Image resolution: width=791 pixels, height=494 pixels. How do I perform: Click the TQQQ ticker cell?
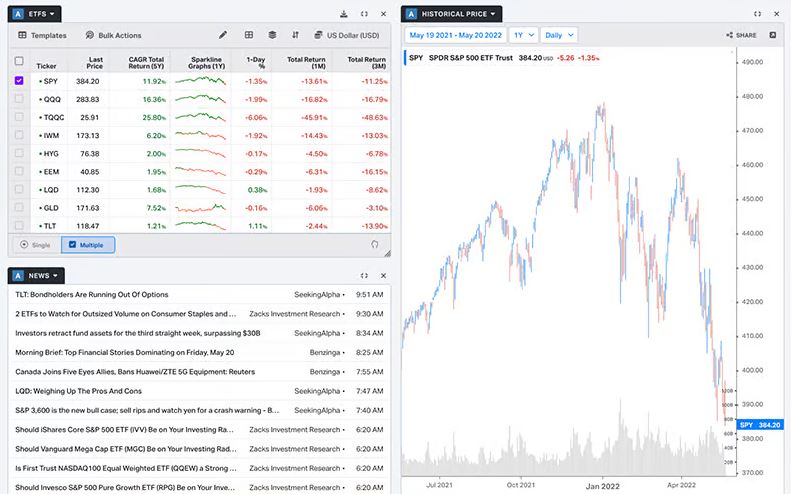51,118
